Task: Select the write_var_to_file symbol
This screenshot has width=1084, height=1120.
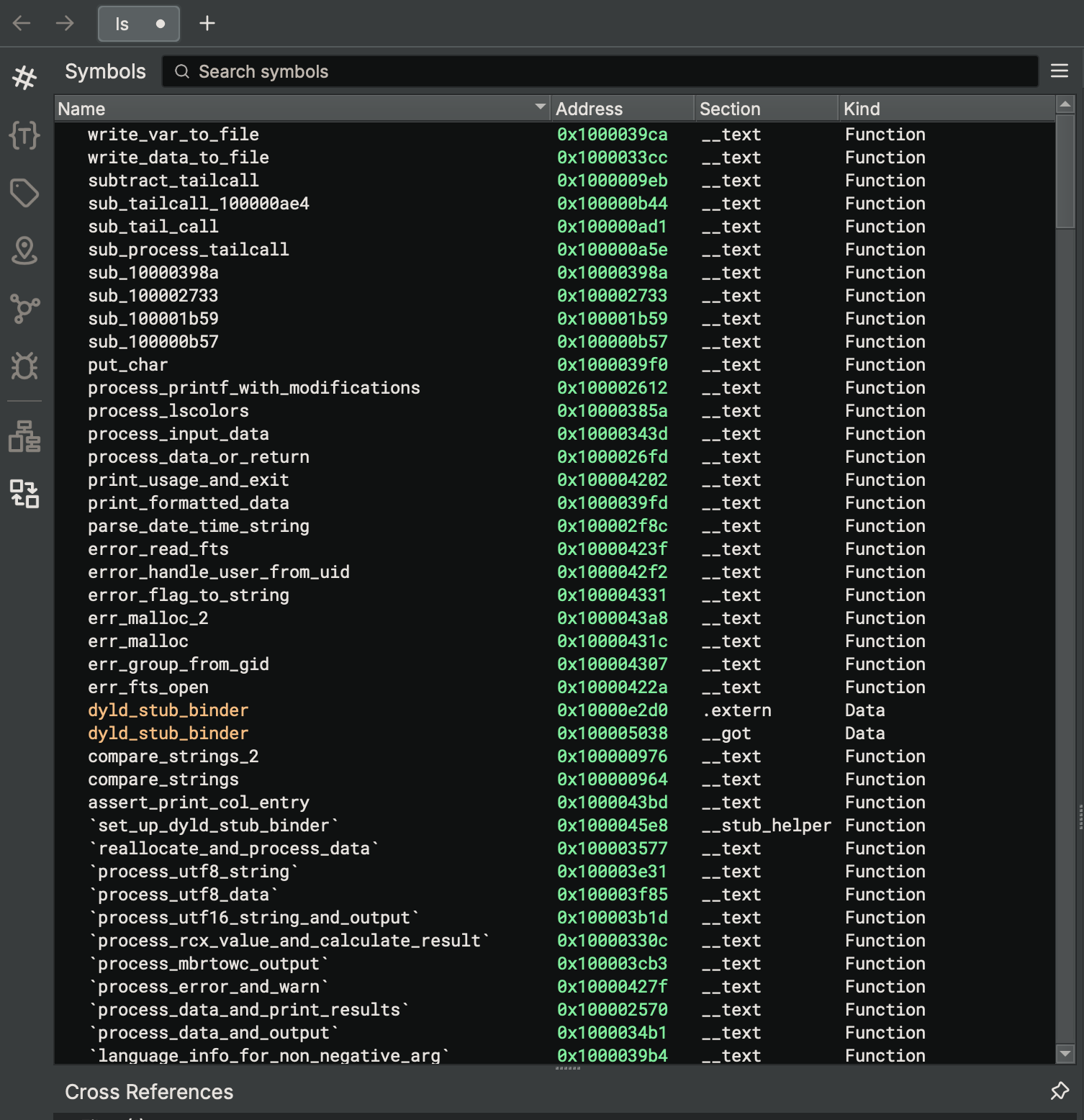Action: [x=173, y=135]
